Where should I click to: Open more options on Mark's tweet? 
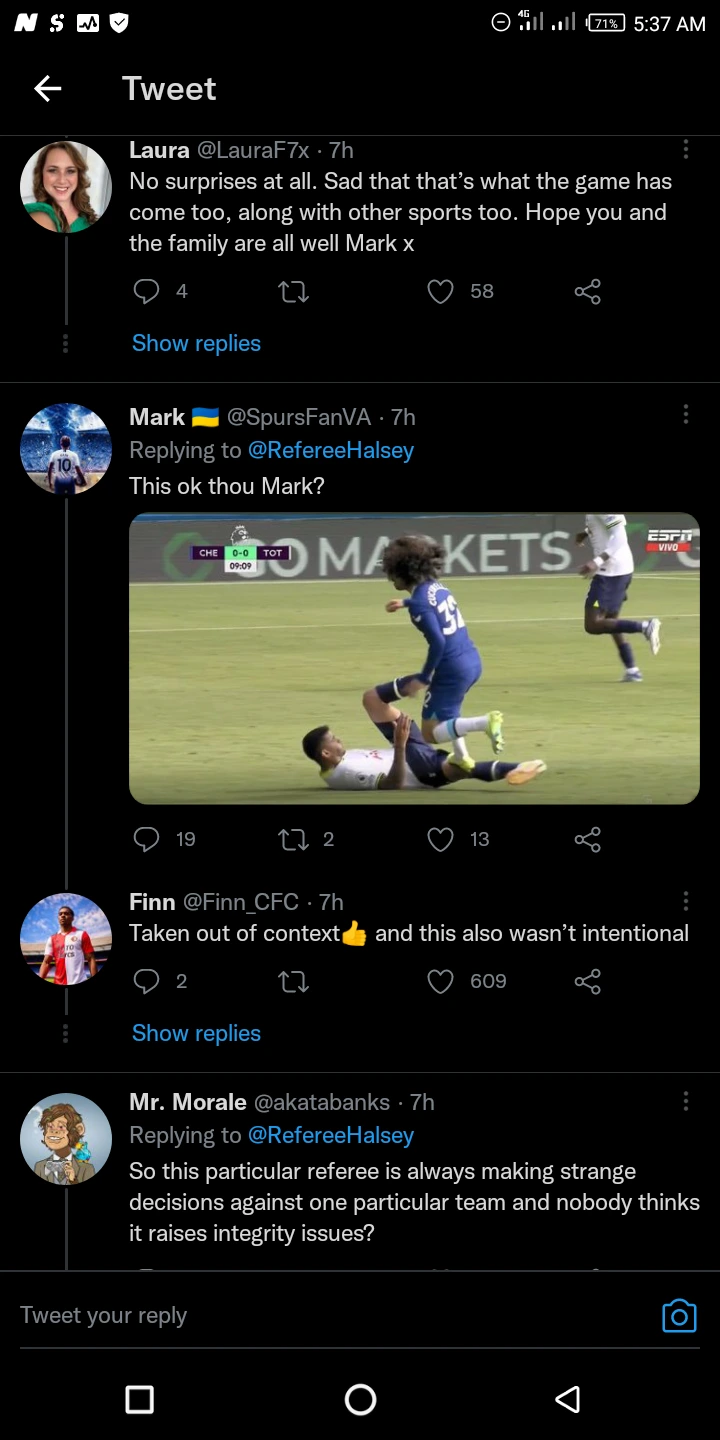(x=685, y=415)
